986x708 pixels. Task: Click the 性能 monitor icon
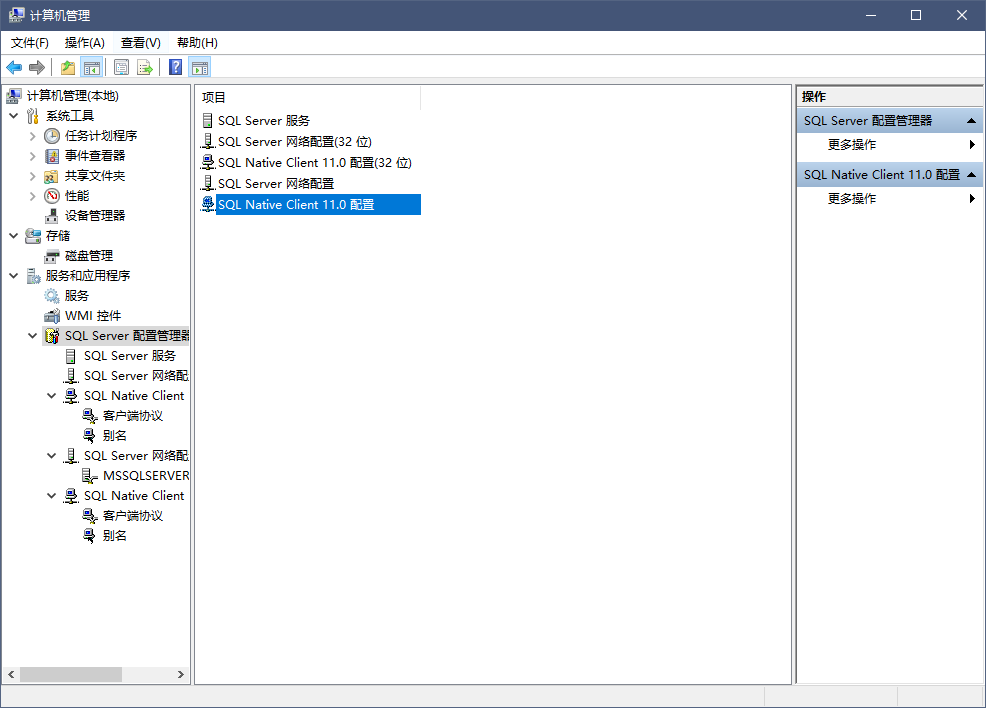click(x=52, y=196)
